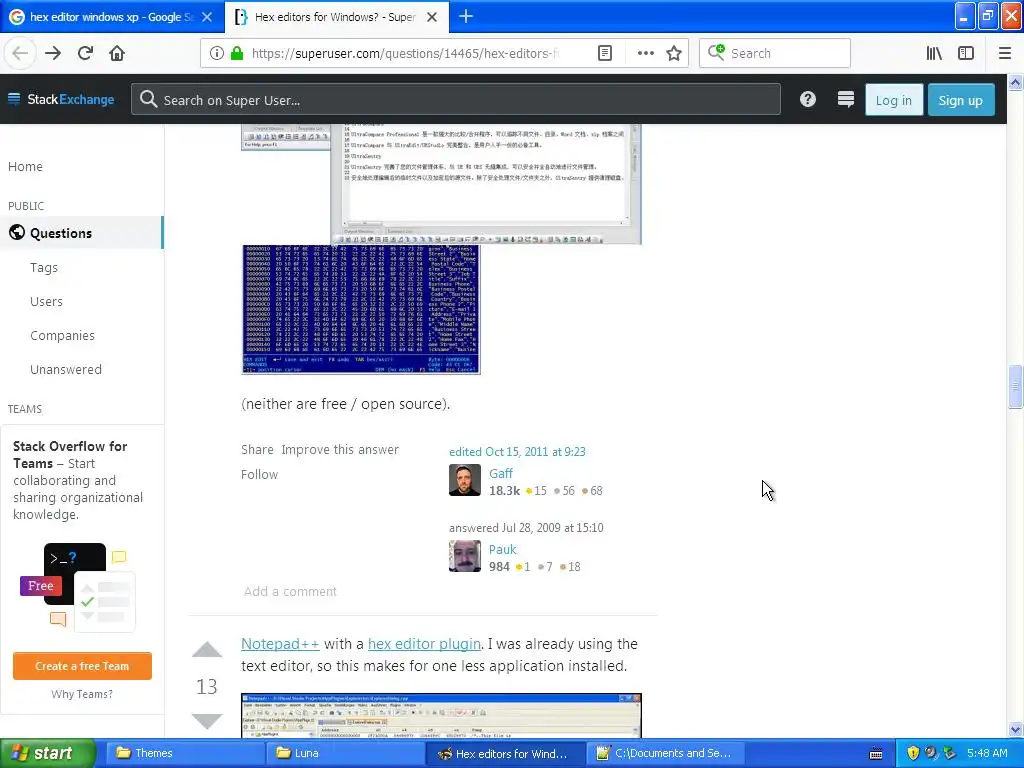This screenshot has width=1024, height=768.
Task: Reload the current page
Action: pyautogui.click(x=85, y=53)
